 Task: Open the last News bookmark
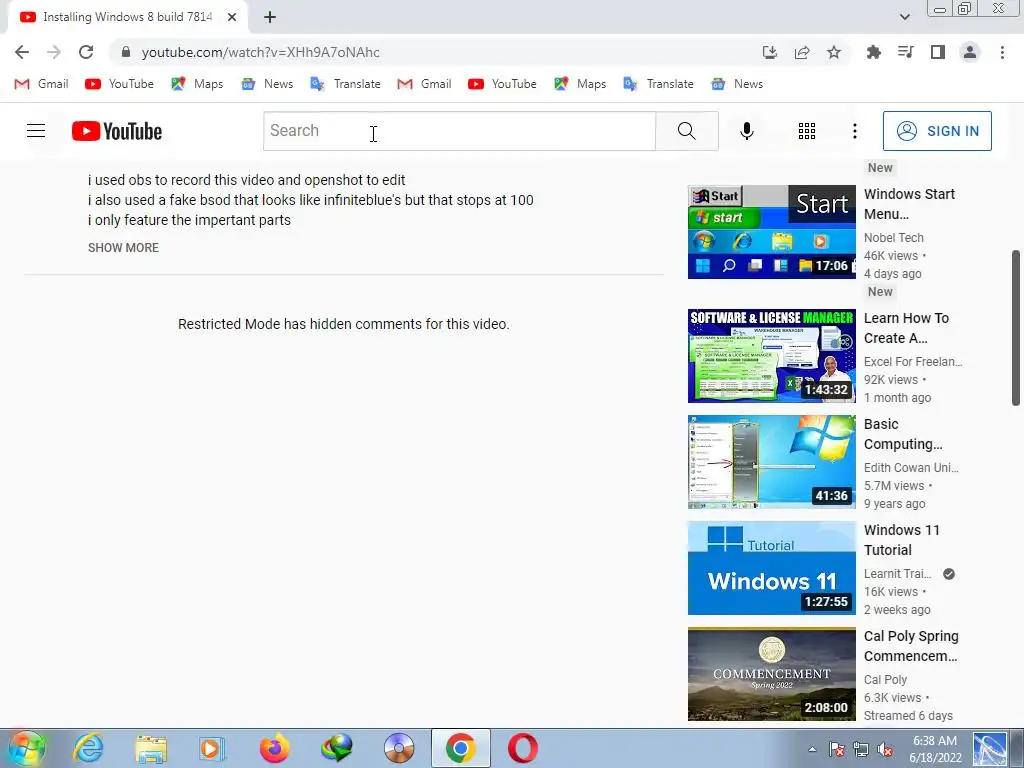[x=737, y=84]
